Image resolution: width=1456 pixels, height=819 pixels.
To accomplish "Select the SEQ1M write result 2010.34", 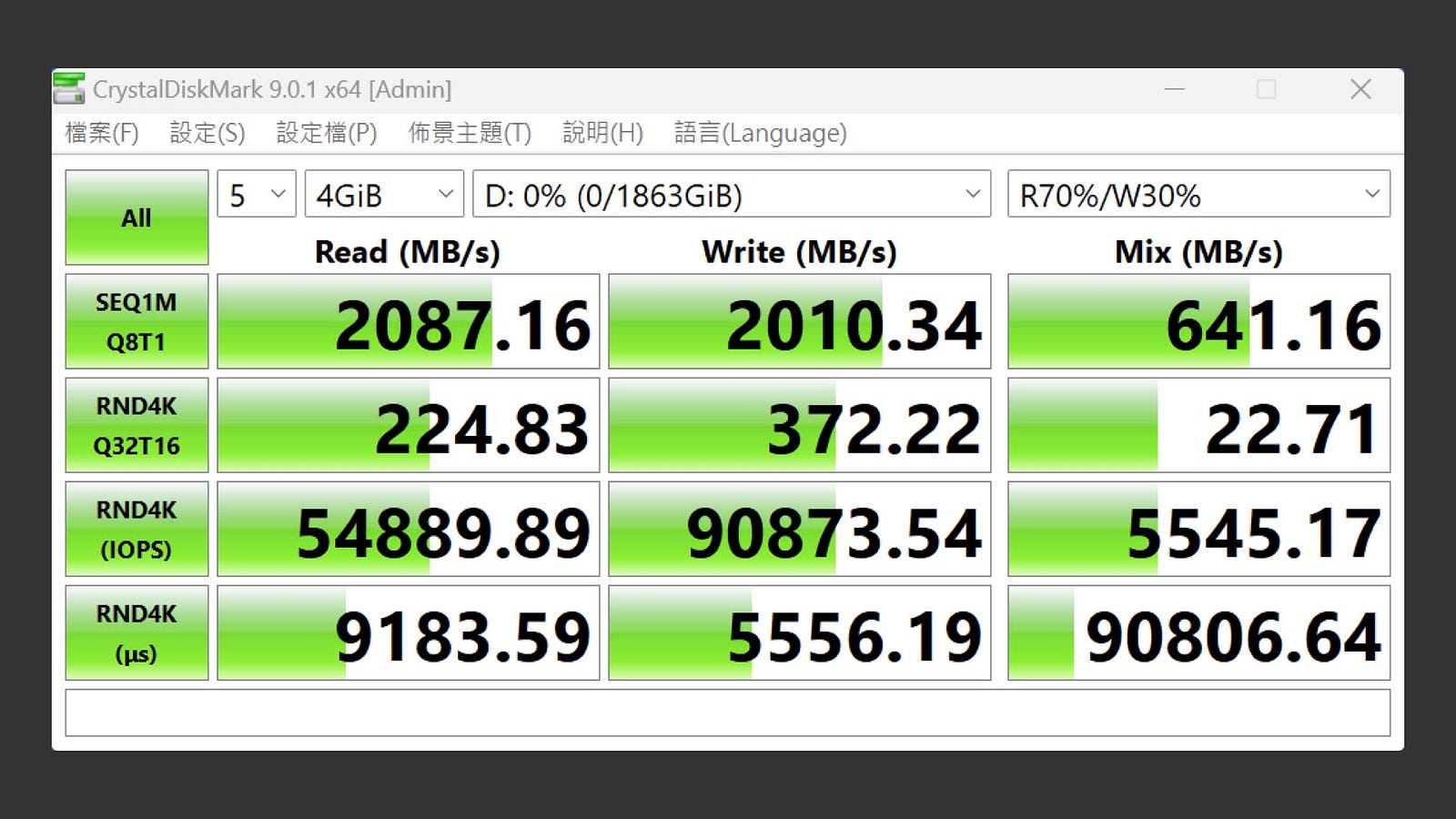I will (x=800, y=321).
